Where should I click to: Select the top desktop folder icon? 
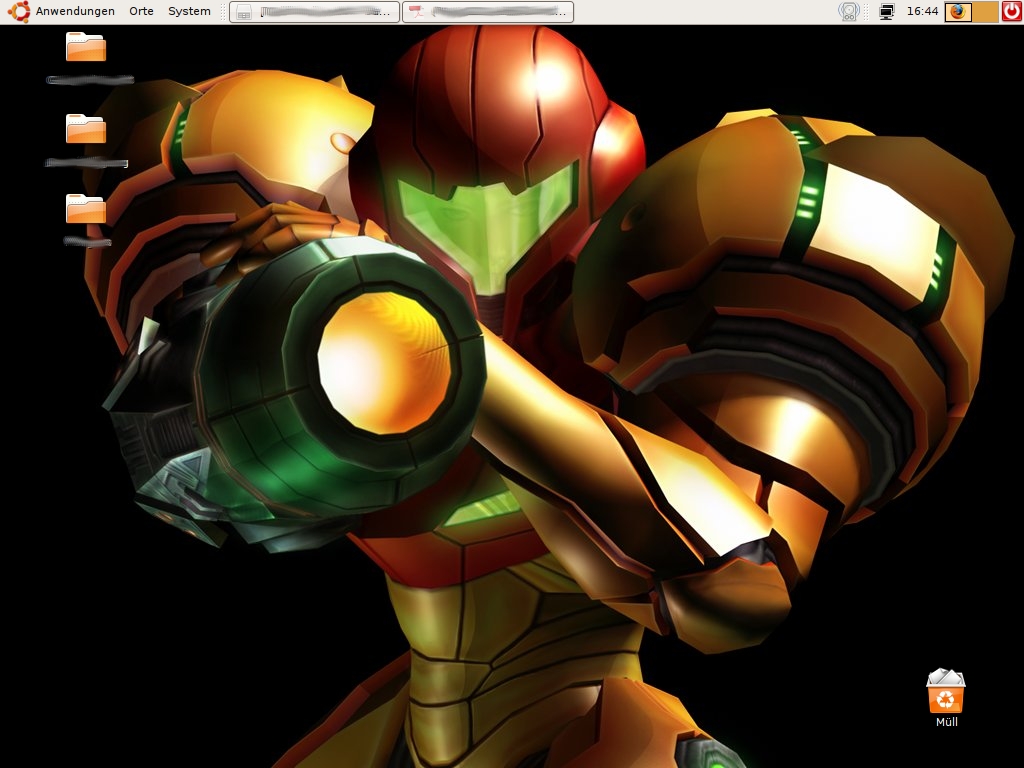tap(86, 47)
